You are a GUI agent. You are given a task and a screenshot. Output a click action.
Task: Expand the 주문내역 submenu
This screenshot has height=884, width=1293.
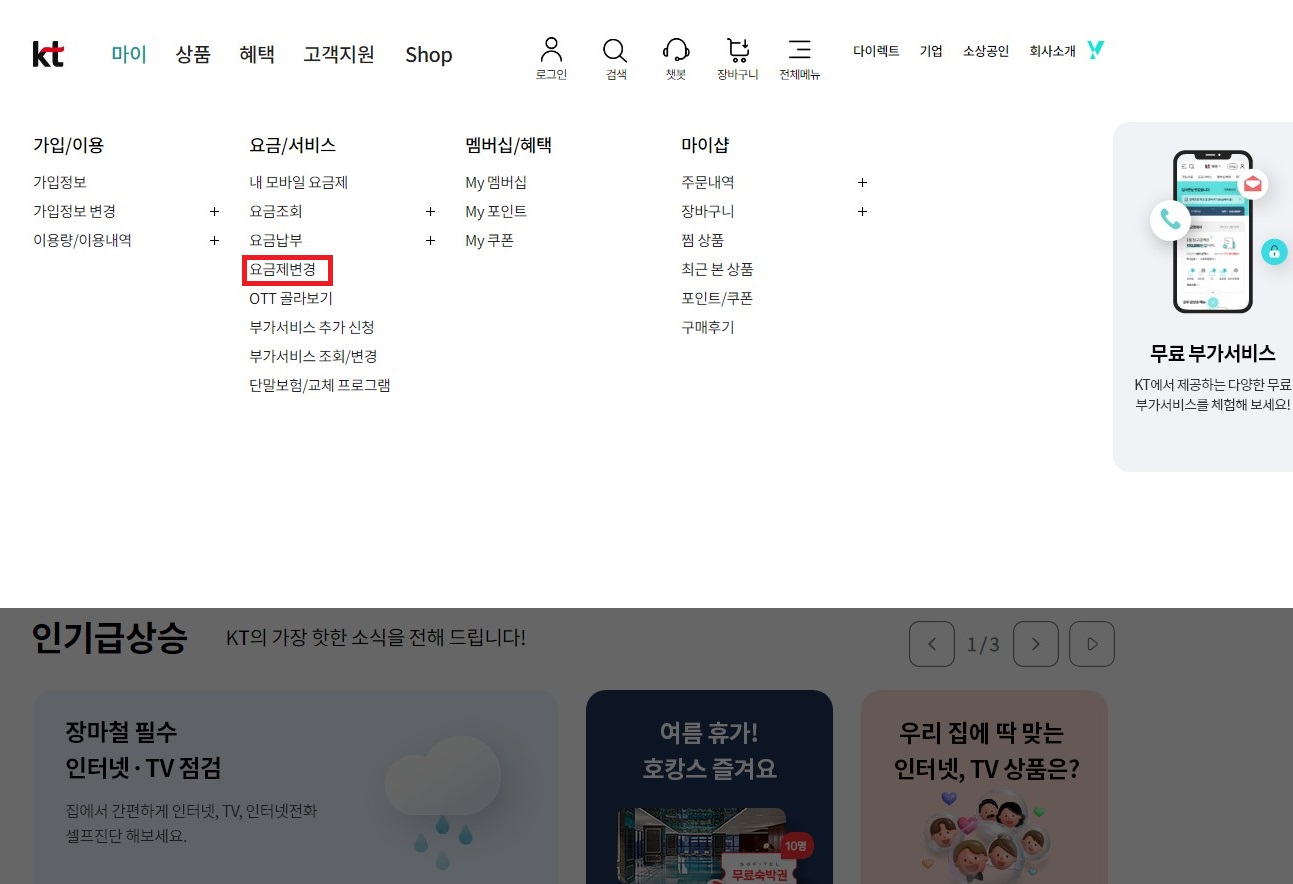pyautogui.click(x=862, y=183)
